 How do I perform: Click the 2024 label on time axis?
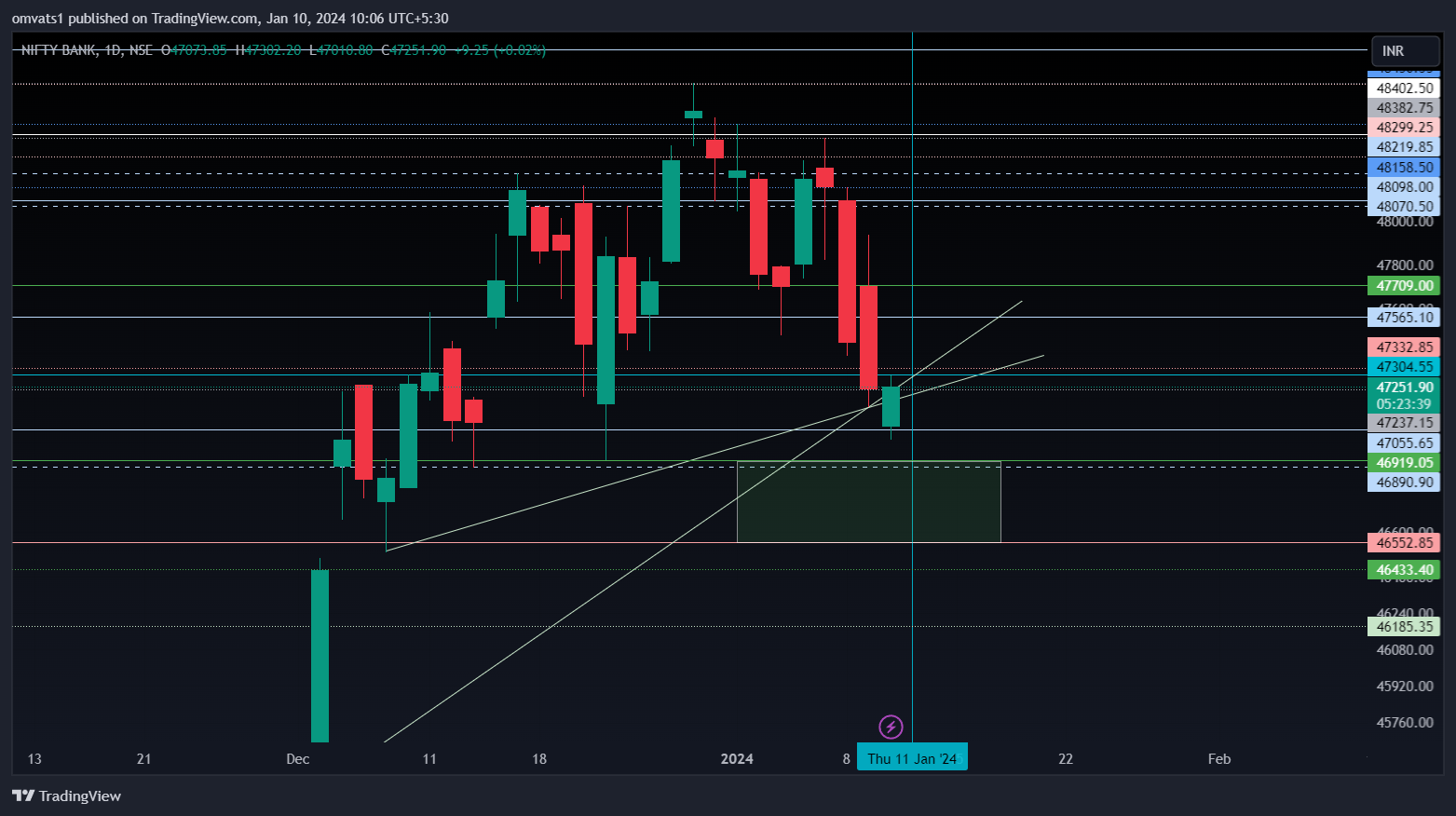[737, 759]
